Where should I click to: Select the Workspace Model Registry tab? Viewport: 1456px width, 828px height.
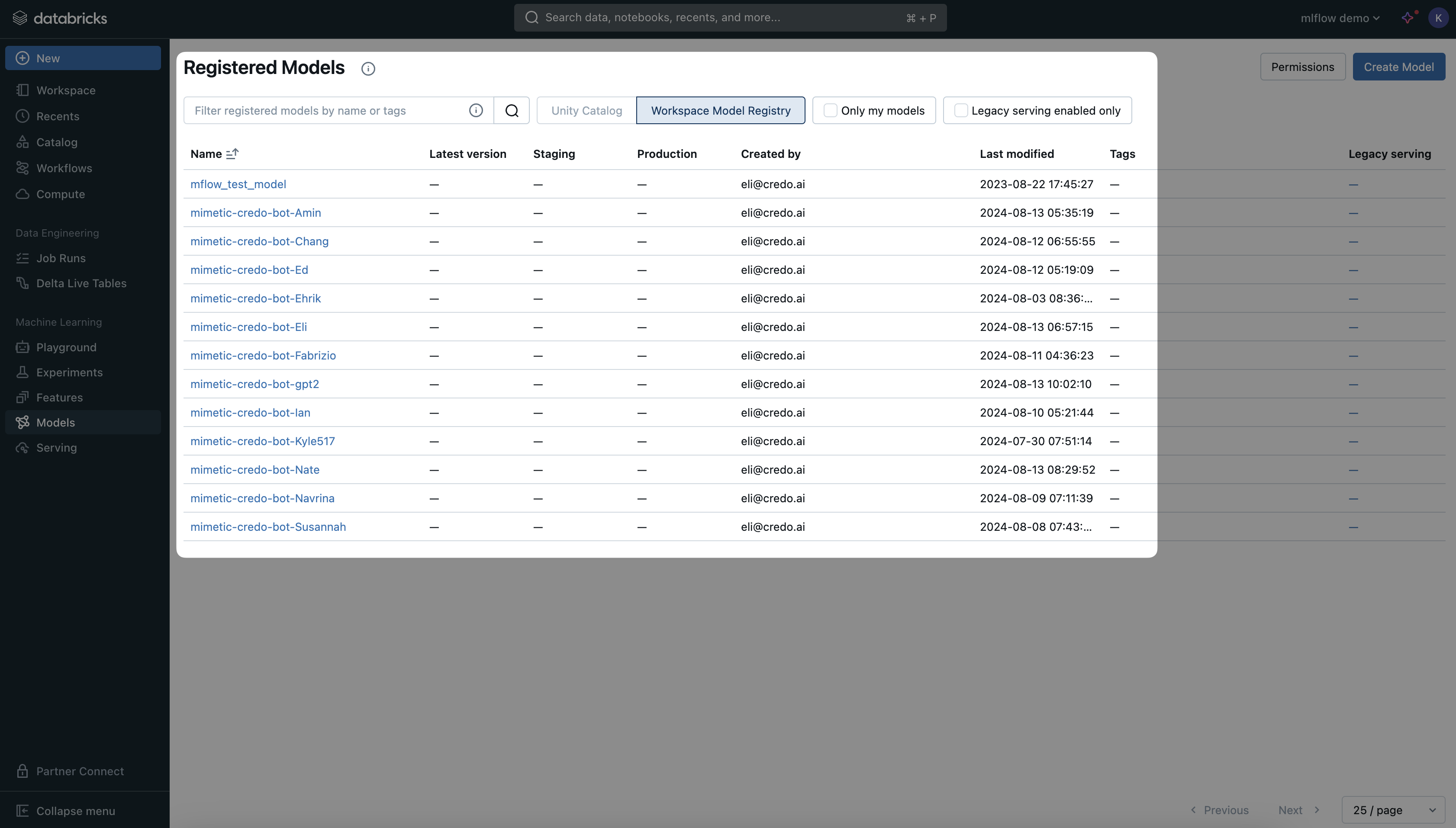(x=720, y=110)
